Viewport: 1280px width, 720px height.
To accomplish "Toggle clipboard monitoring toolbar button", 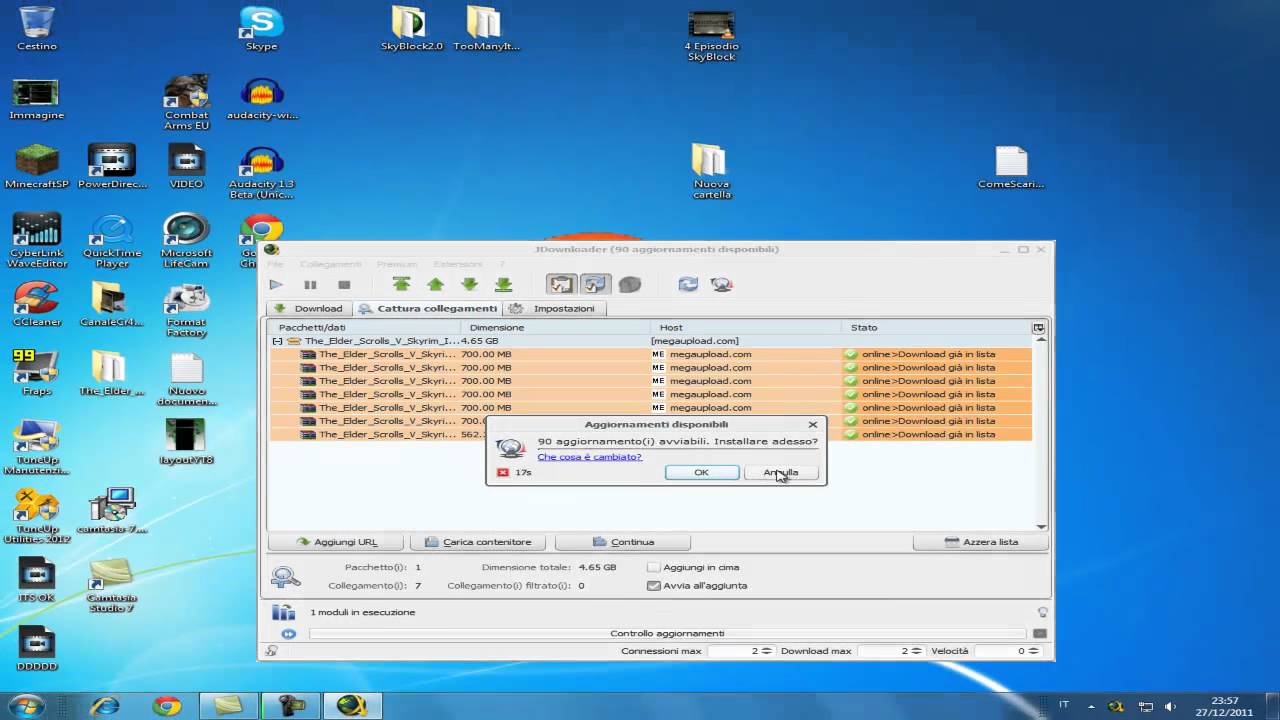I will pyautogui.click(x=561, y=284).
